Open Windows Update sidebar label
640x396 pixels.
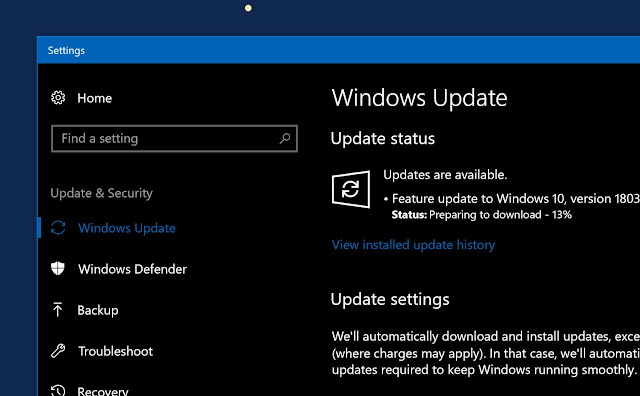pos(127,228)
